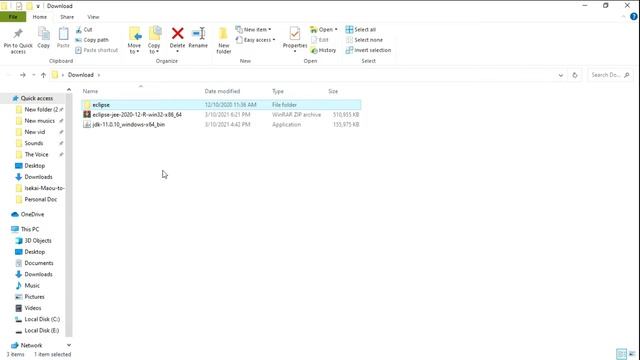Image resolution: width=640 pixels, height=360 pixels.
Task: Open the Easy access dropdown
Action: coord(255,40)
